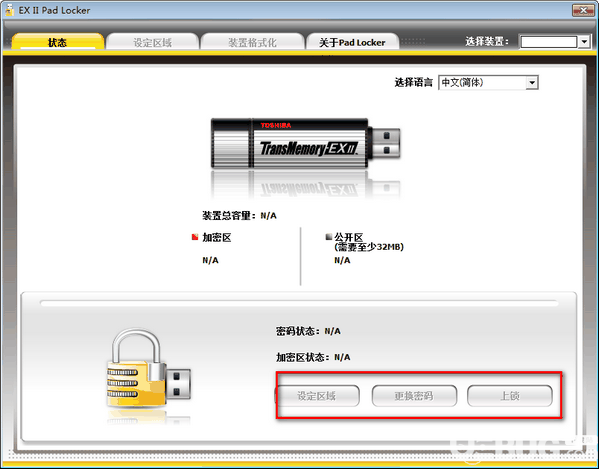
Task: Click the 加密区状态: N/A text
Action: (313, 357)
